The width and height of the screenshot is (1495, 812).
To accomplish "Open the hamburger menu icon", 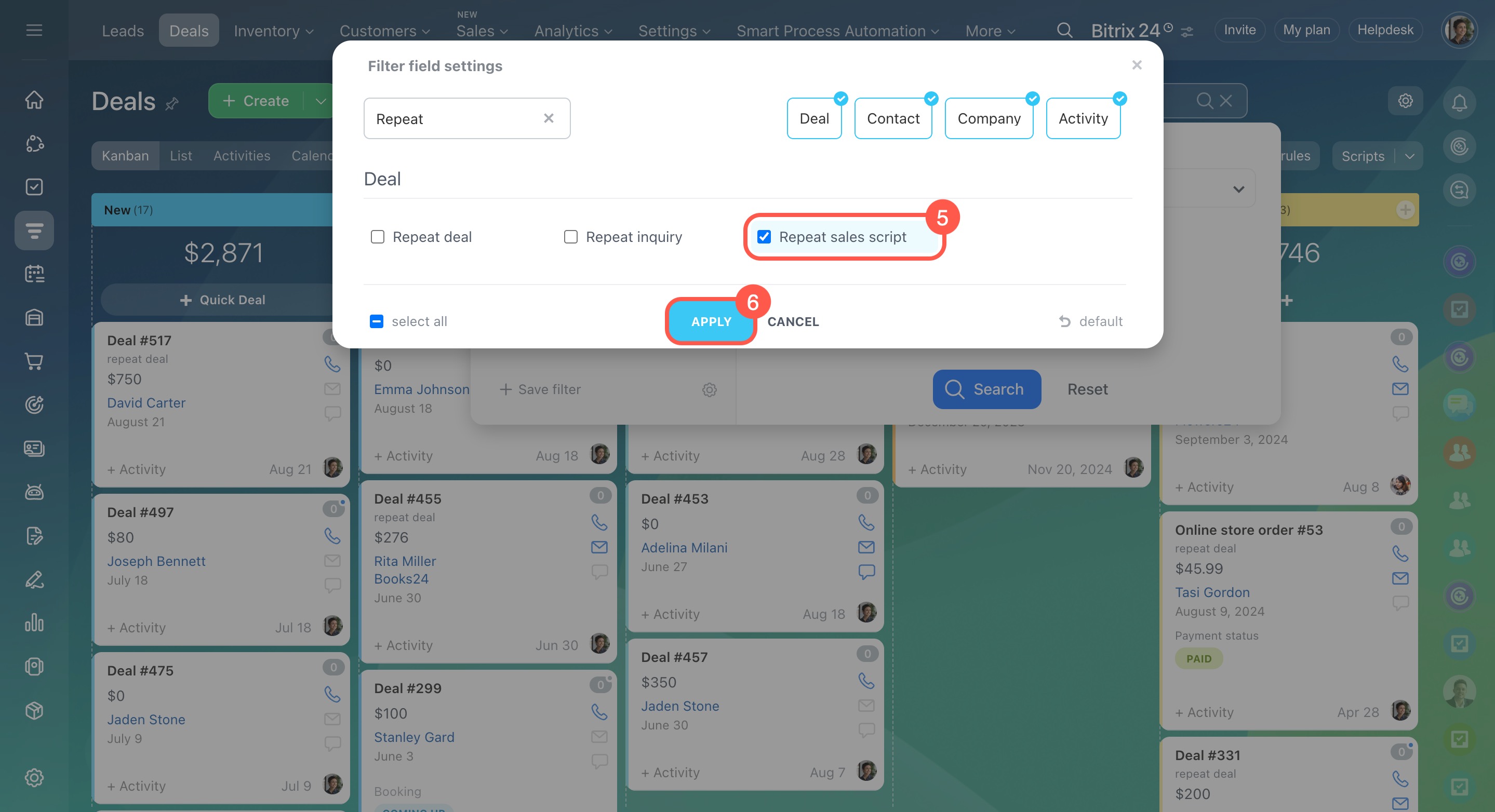I will (x=34, y=30).
